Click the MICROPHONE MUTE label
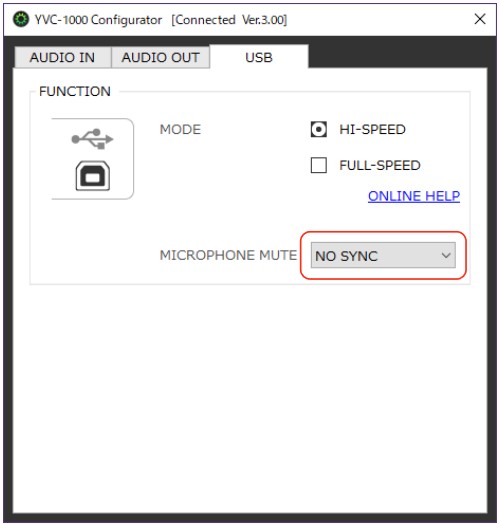 click(228, 255)
